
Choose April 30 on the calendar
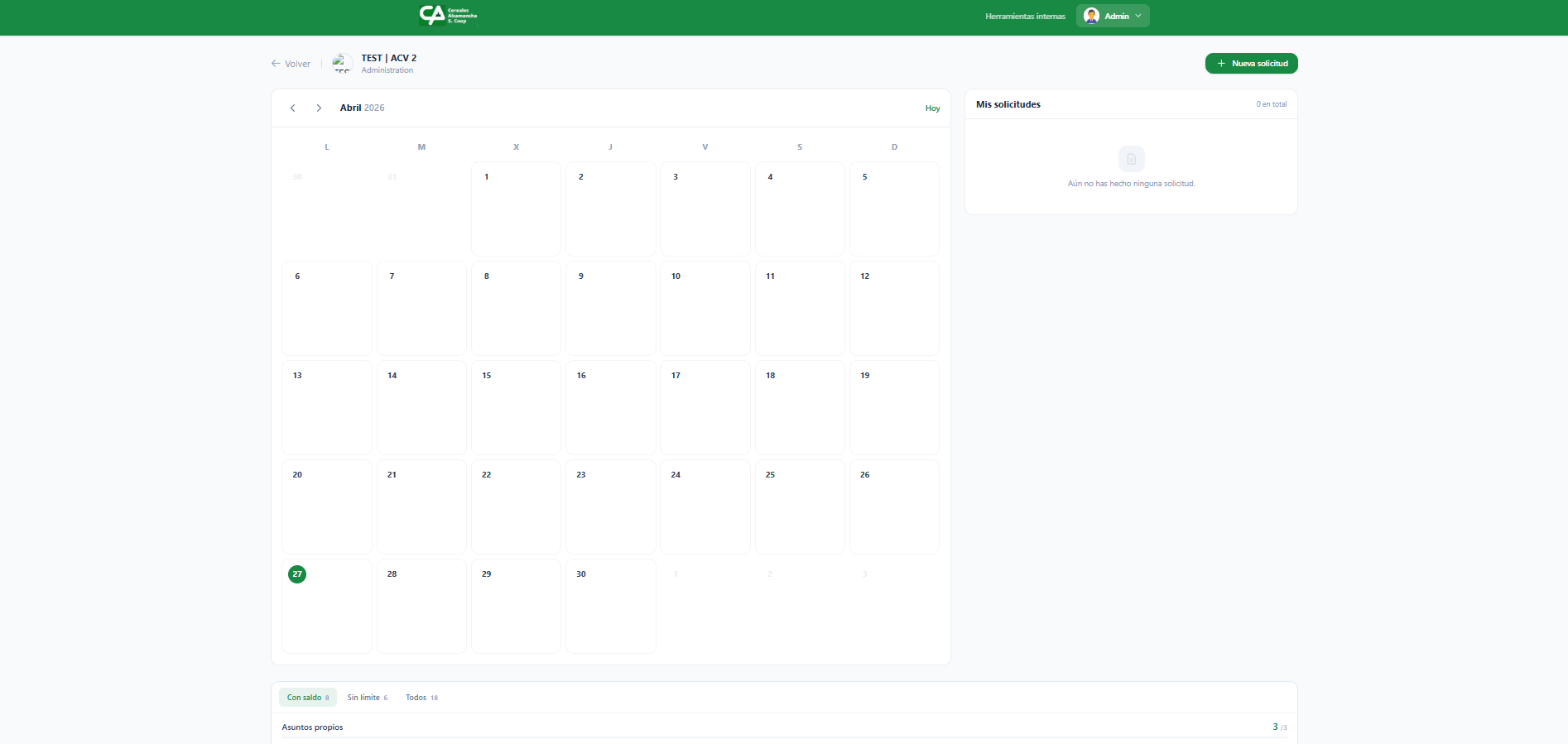point(610,606)
